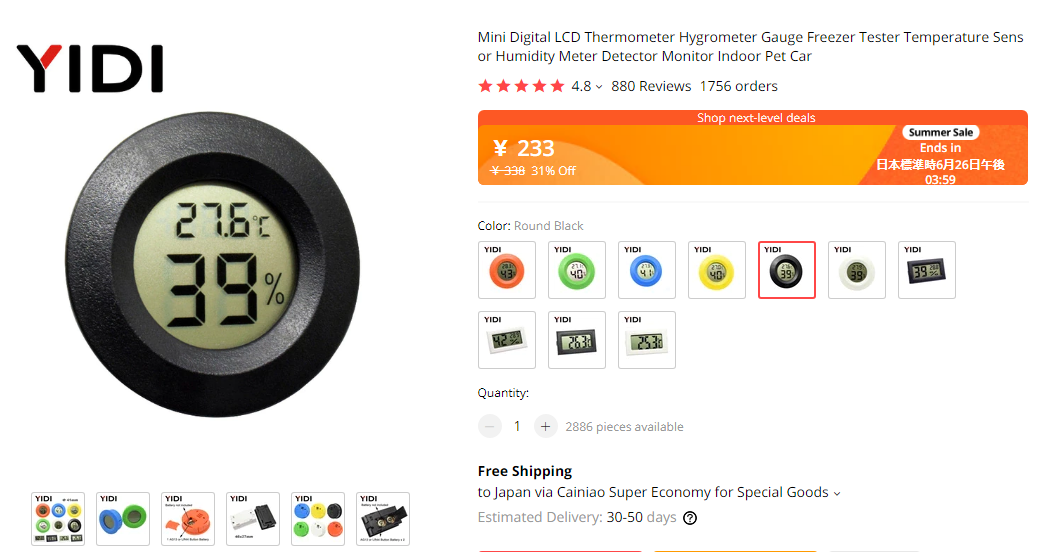Expand the 4.8 rating breakdown chevron
The width and height of the screenshot is (1037, 552).
599,87
